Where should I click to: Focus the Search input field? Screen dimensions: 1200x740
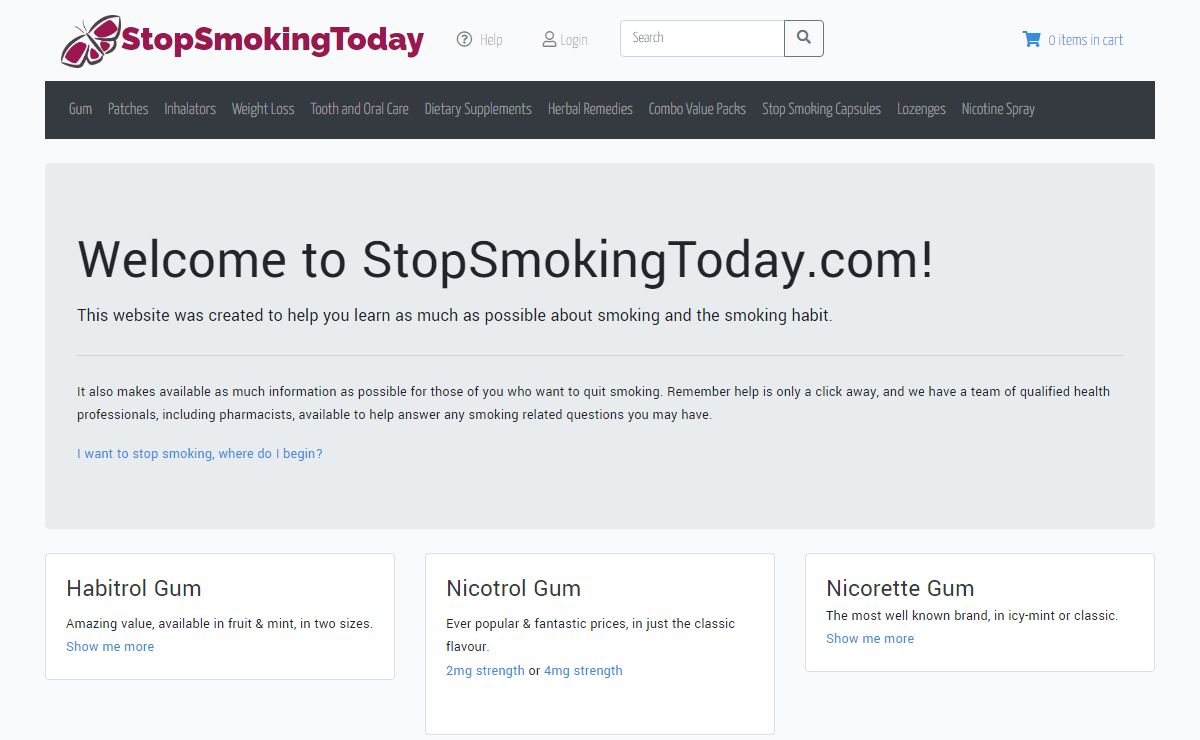(702, 38)
